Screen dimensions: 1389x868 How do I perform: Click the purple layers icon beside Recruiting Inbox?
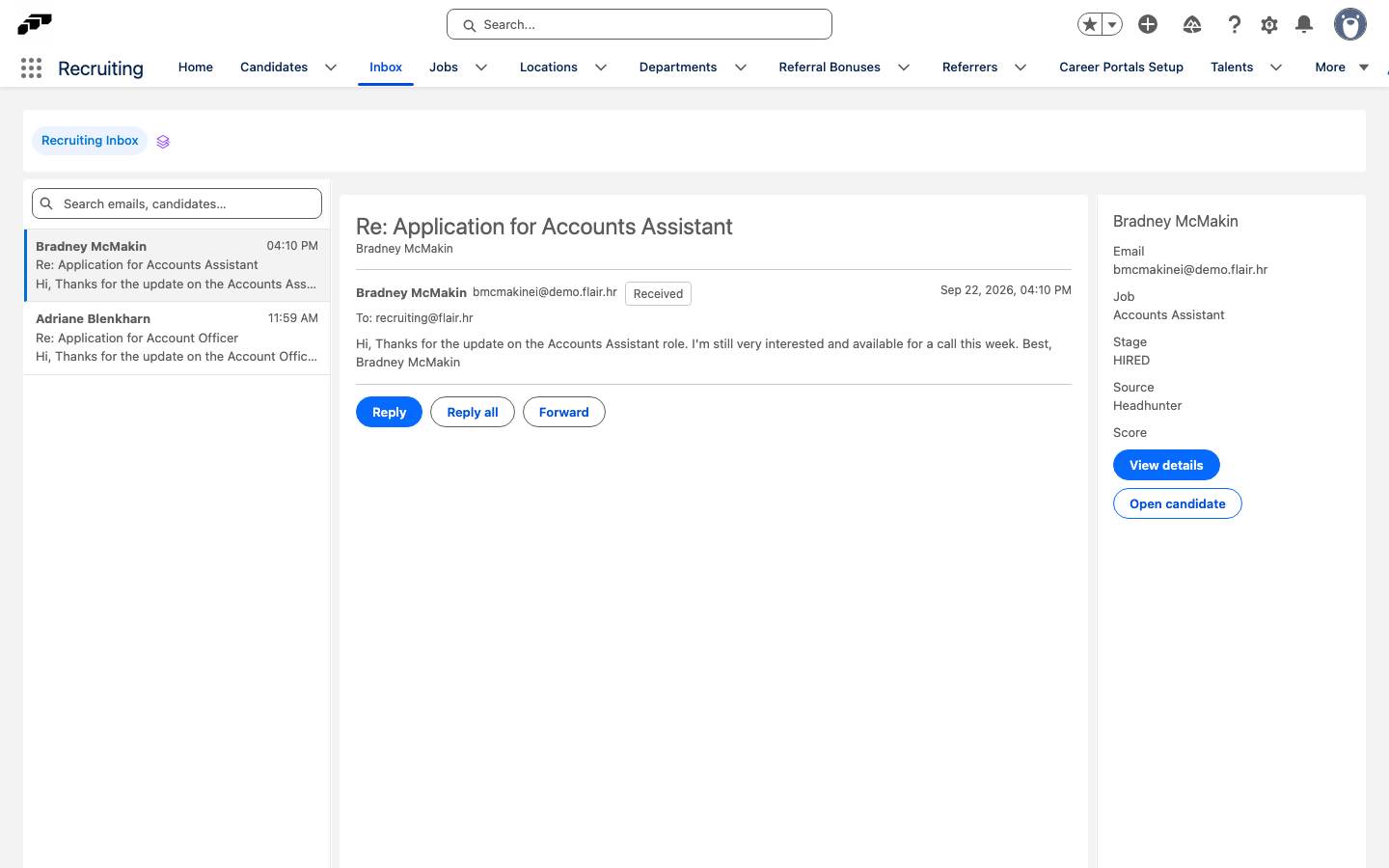(163, 142)
